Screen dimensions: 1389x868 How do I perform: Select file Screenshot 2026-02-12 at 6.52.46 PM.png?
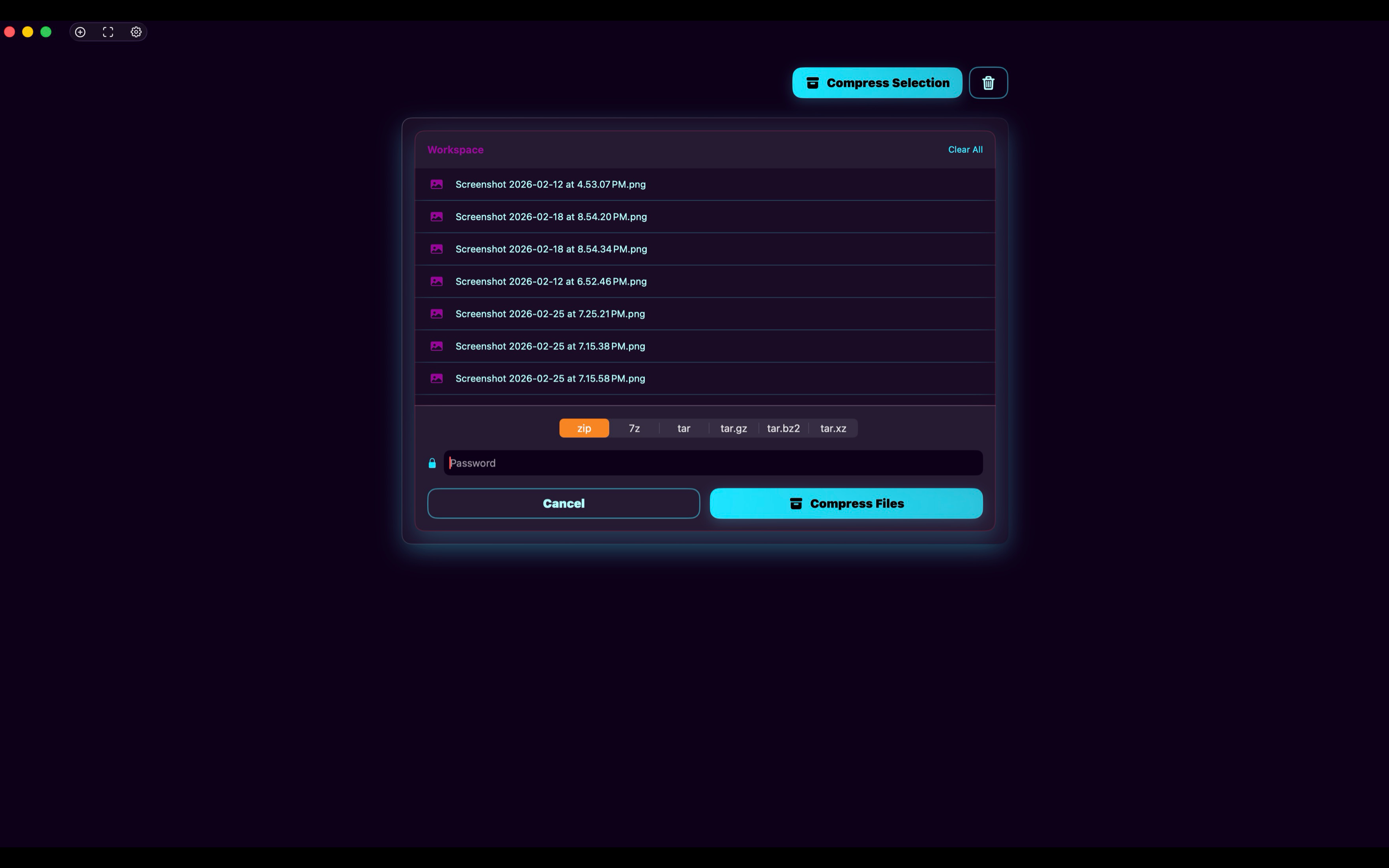point(705,281)
